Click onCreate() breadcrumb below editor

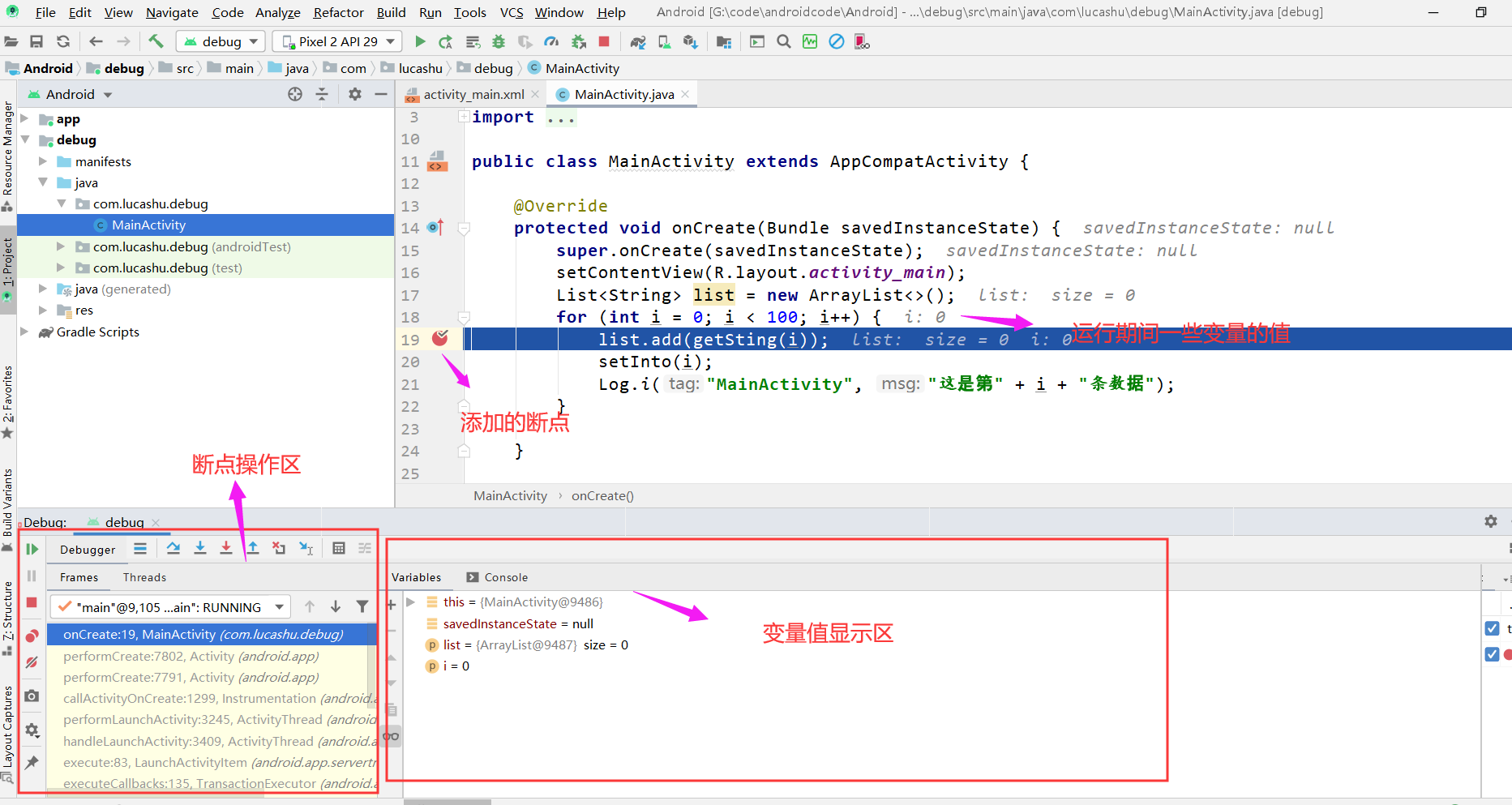pyautogui.click(x=602, y=495)
